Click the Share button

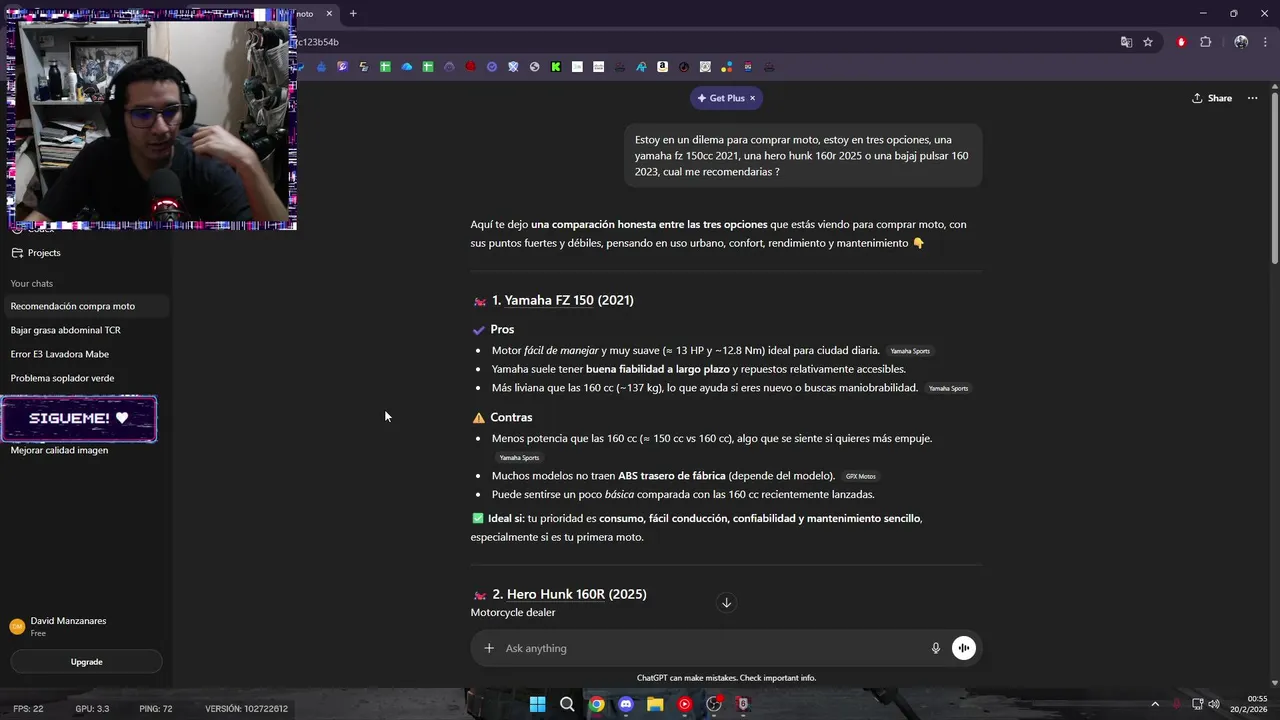click(1211, 98)
